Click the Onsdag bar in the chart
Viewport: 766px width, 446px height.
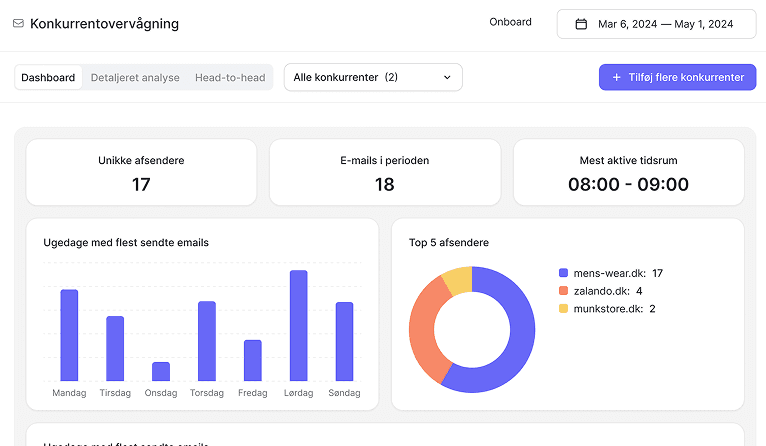click(x=161, y=371)
